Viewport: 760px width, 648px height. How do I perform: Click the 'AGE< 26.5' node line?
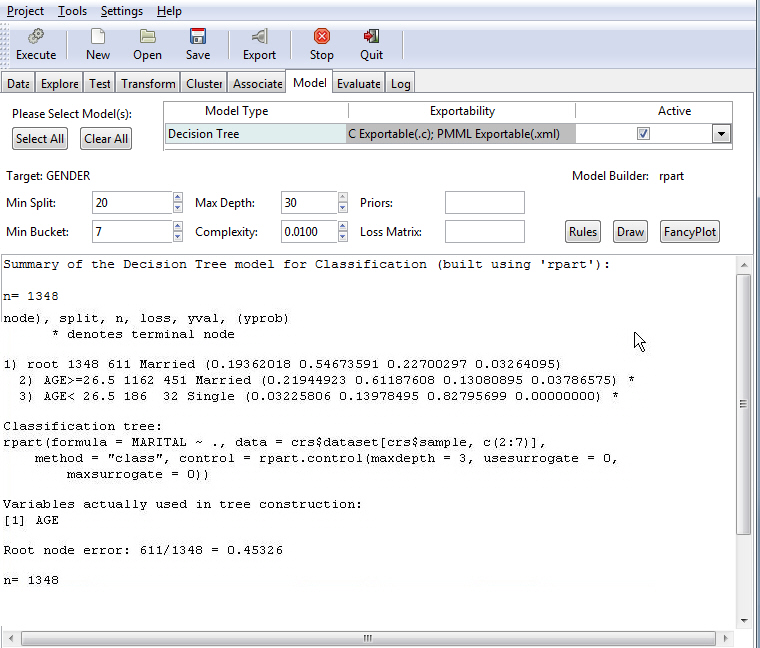pos(318,396)
